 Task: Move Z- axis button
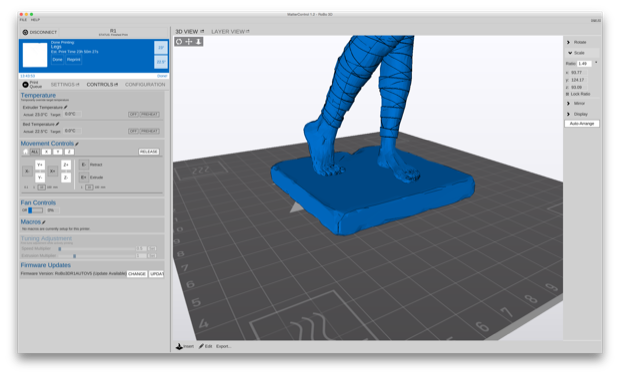click(66, 178)
